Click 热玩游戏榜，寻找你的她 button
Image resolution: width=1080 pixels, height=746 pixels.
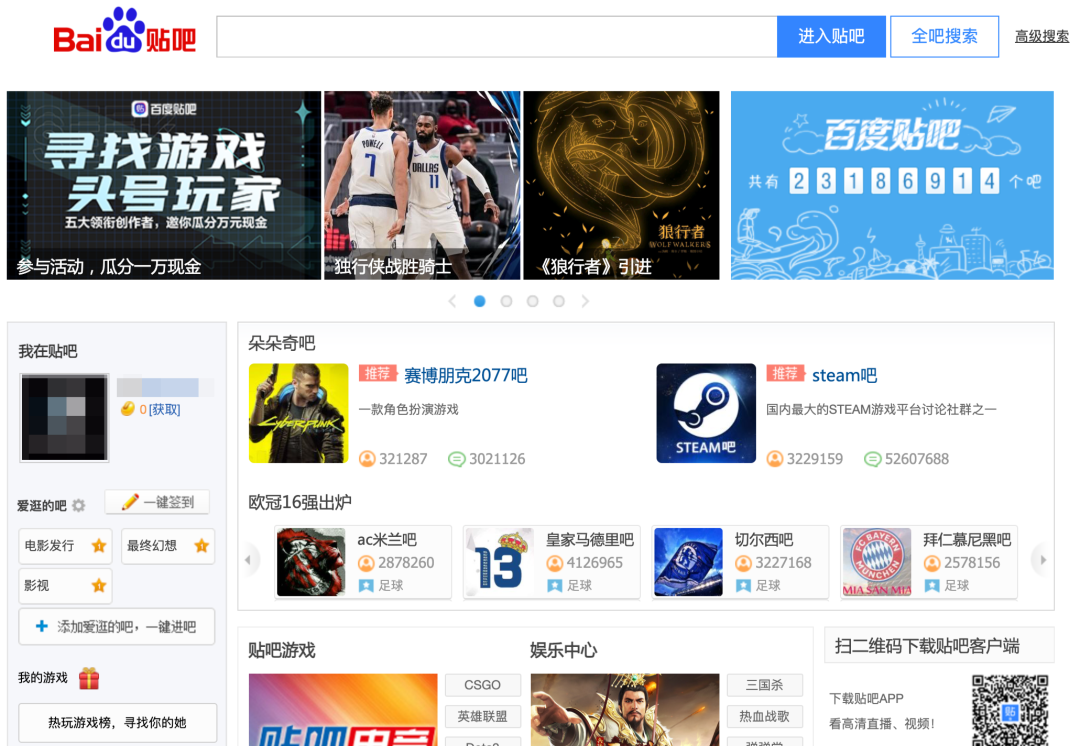pos(117,723)
